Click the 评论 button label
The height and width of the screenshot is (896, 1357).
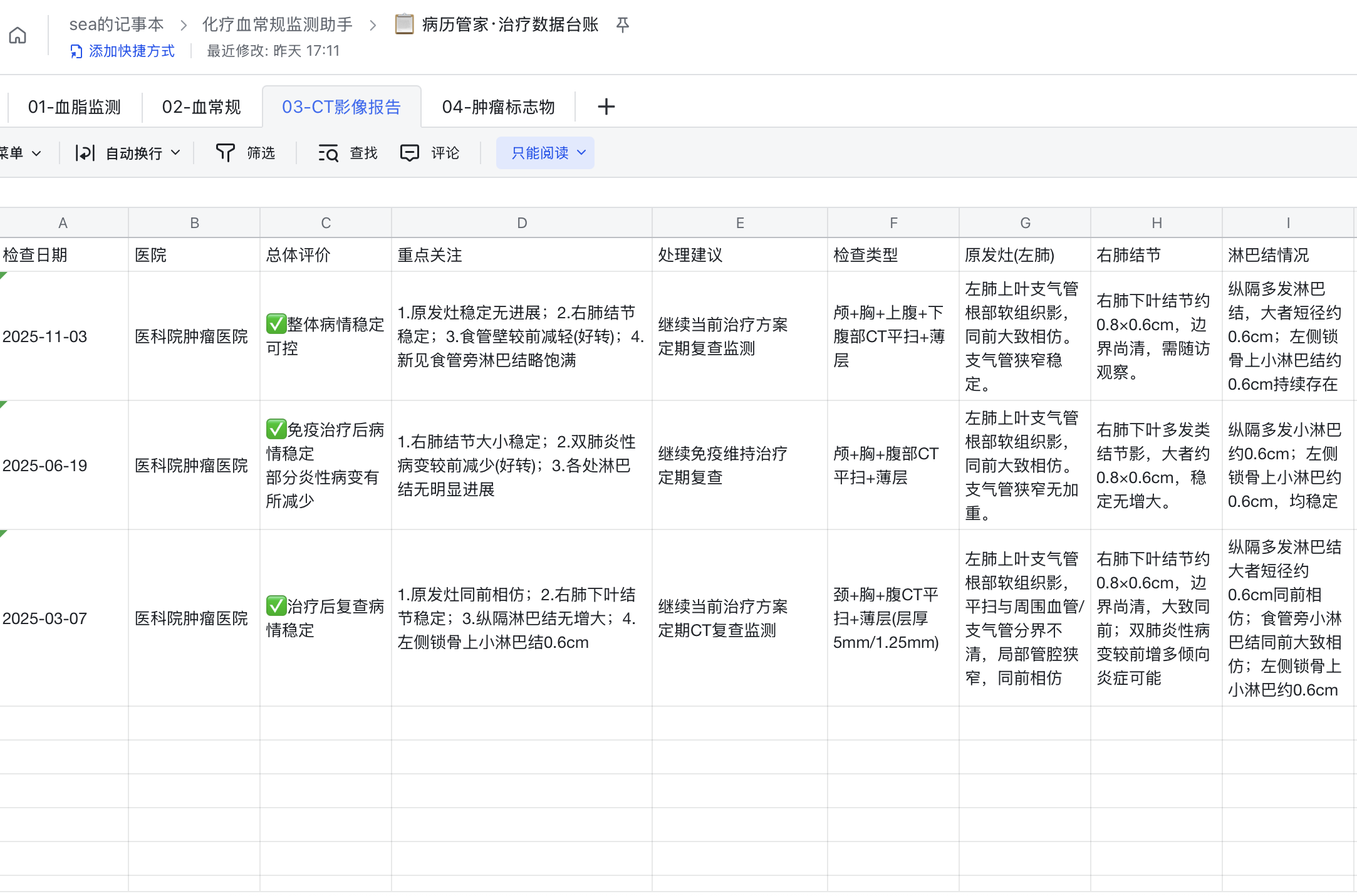[x=445, y=153]
